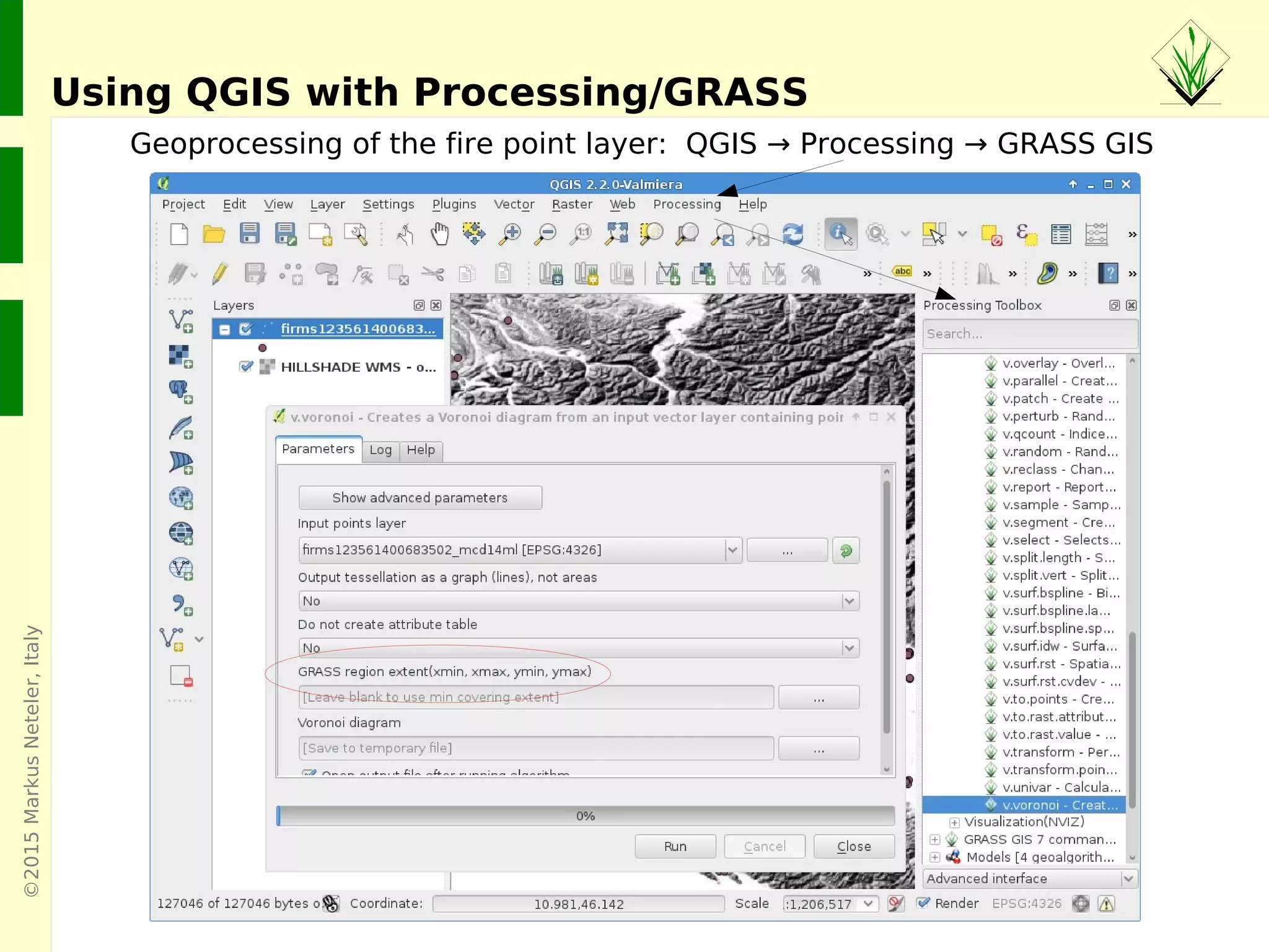Click the Remove Layer sidebar icon
Image resolution: width=1269 pixels, height=952 pixels.
click(x=181, y=676)
